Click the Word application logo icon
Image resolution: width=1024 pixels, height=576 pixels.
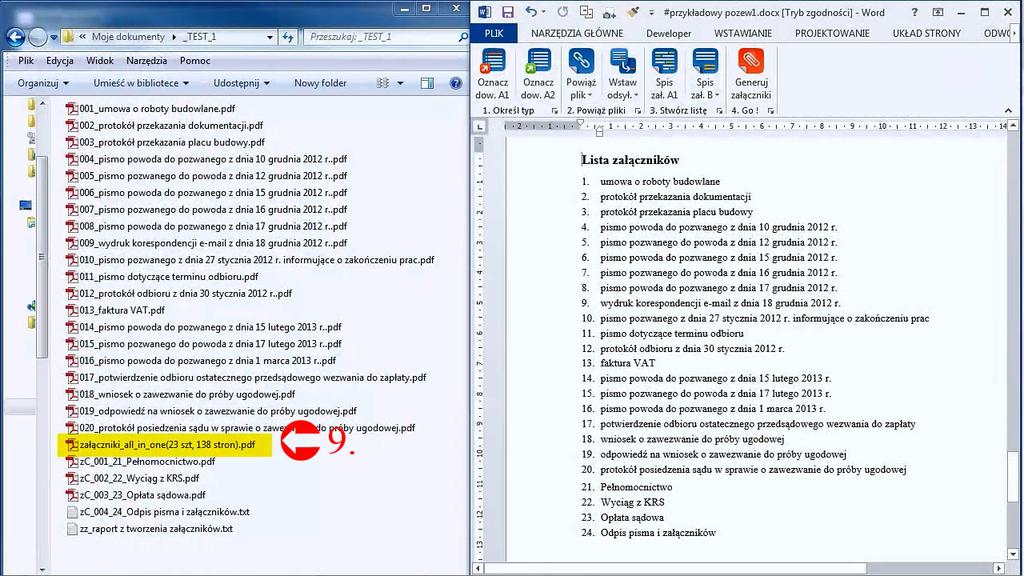tap(484, 12)
